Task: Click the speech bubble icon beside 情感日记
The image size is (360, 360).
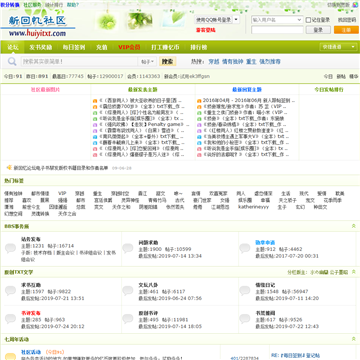Action: click(245, 290)
